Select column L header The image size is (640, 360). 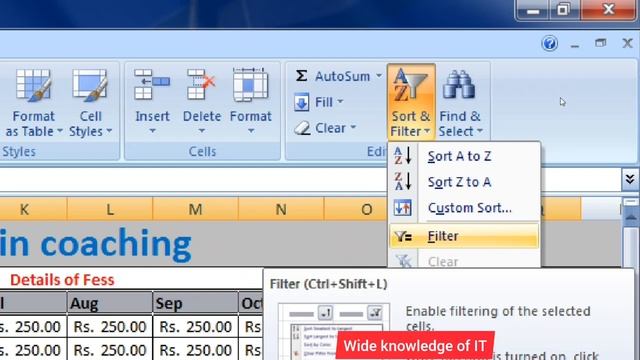[x=110, y=209]
